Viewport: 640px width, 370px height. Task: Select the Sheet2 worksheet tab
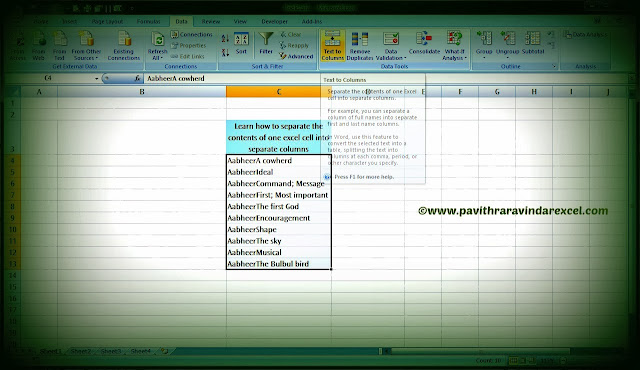80,351
